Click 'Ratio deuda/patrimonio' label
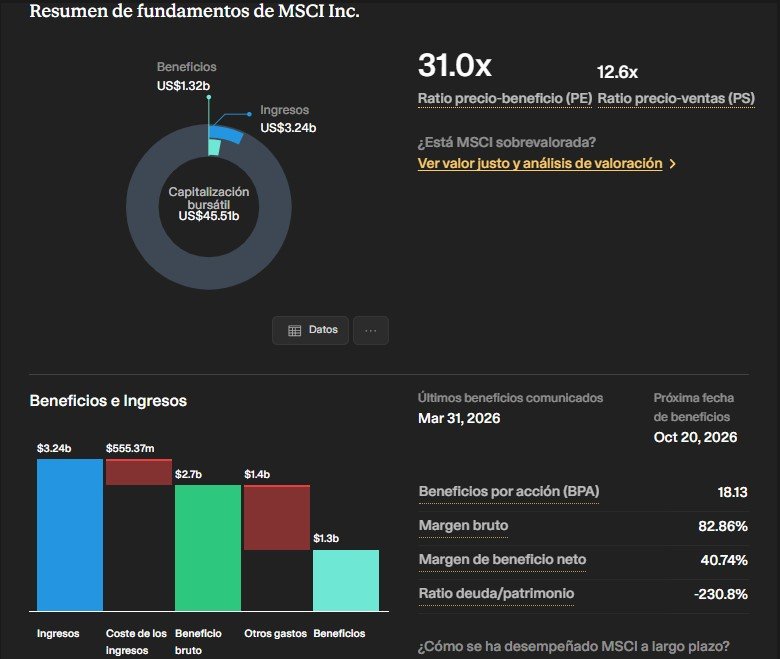 coord(496,593)
